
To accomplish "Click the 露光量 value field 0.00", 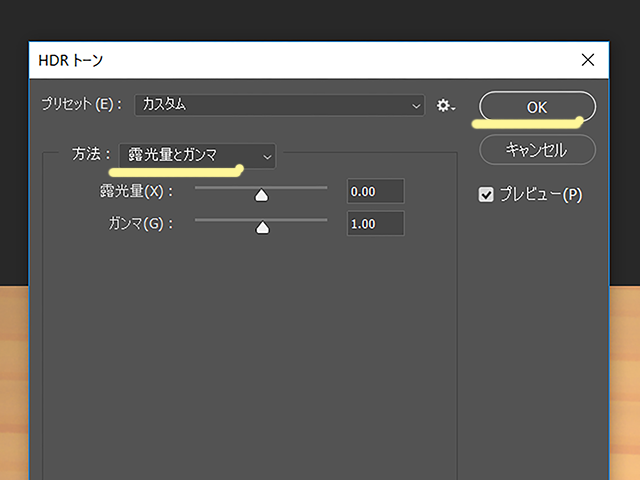I will (x=375, y=191).
